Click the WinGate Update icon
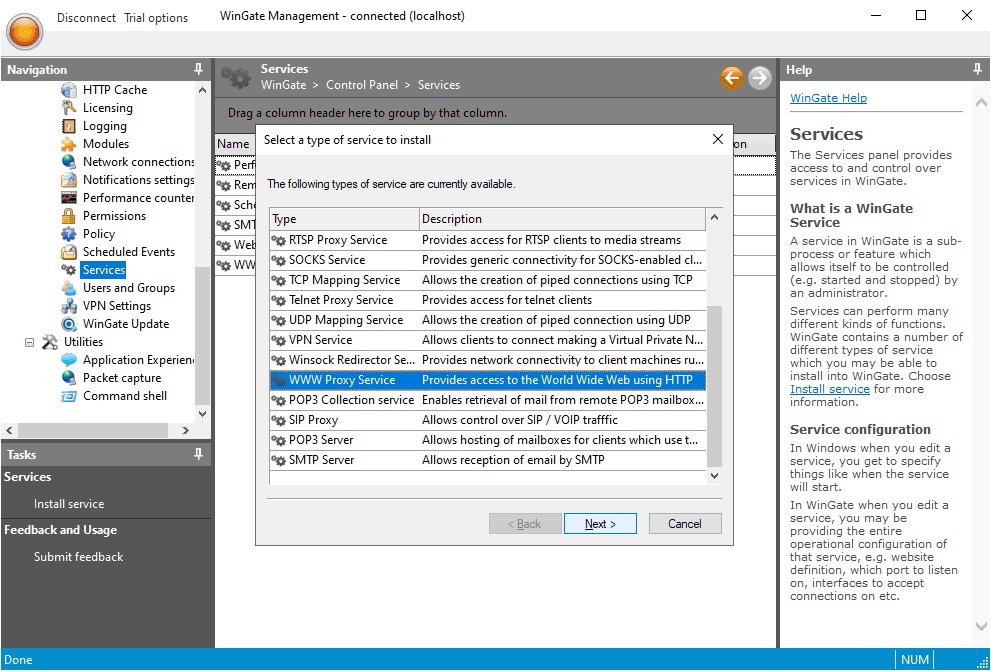This screenshot has height=671, width=991. [69, 324]
